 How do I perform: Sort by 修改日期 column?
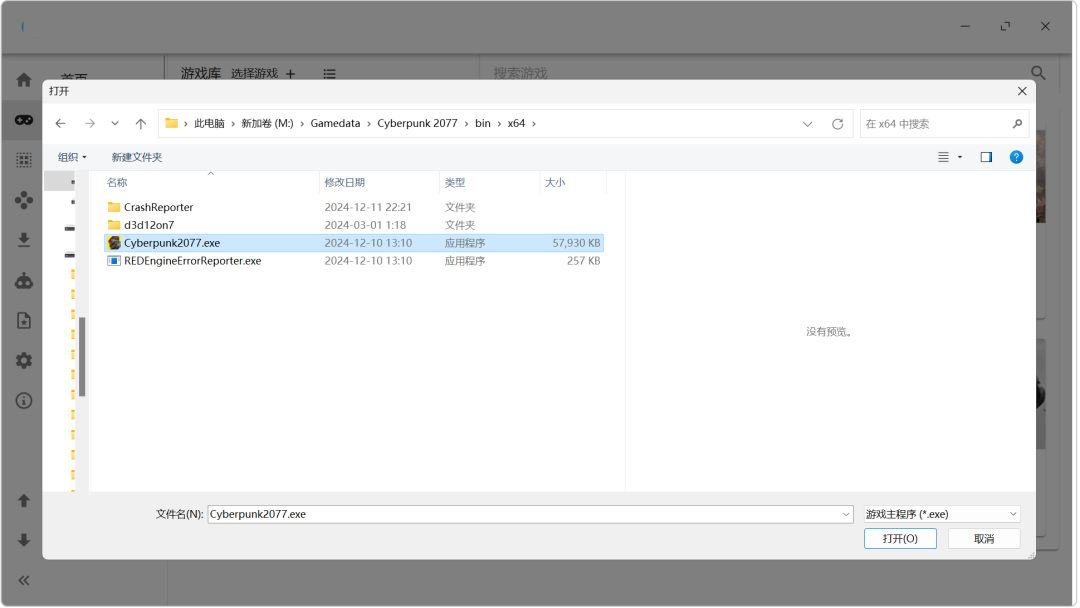click(x=344, y=182)
